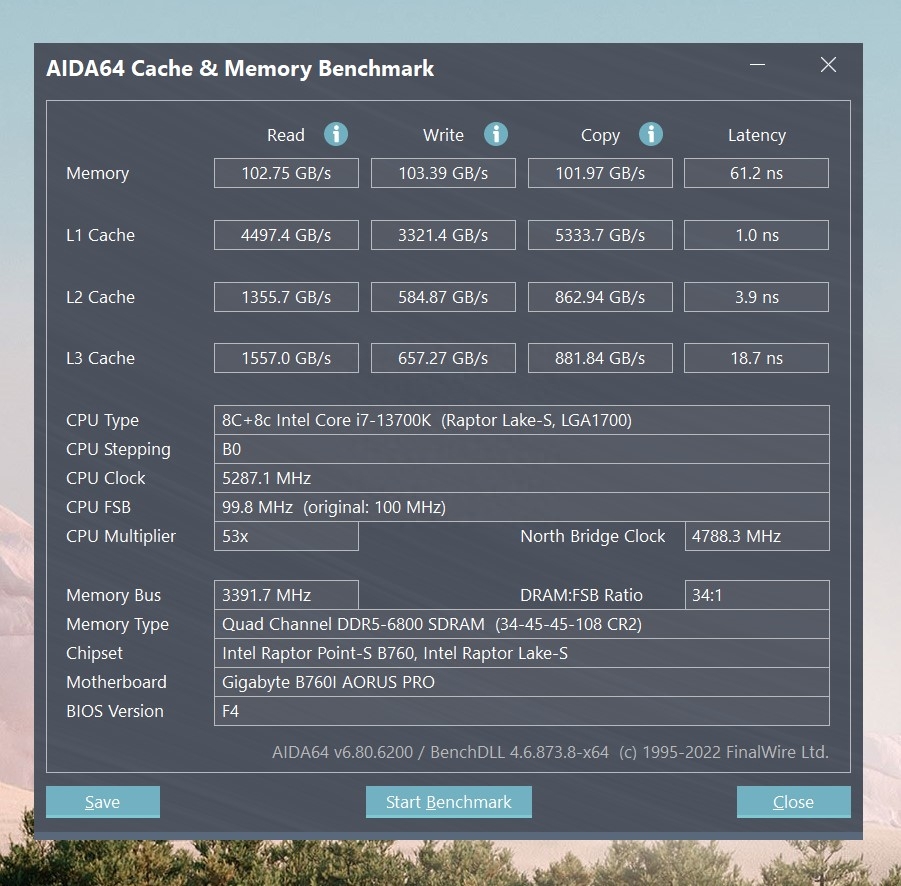Image resolution: width=901 pixels, height=886 pixels.
Task: Select Memory Latency value 61.2 ns
Action: 756,173
